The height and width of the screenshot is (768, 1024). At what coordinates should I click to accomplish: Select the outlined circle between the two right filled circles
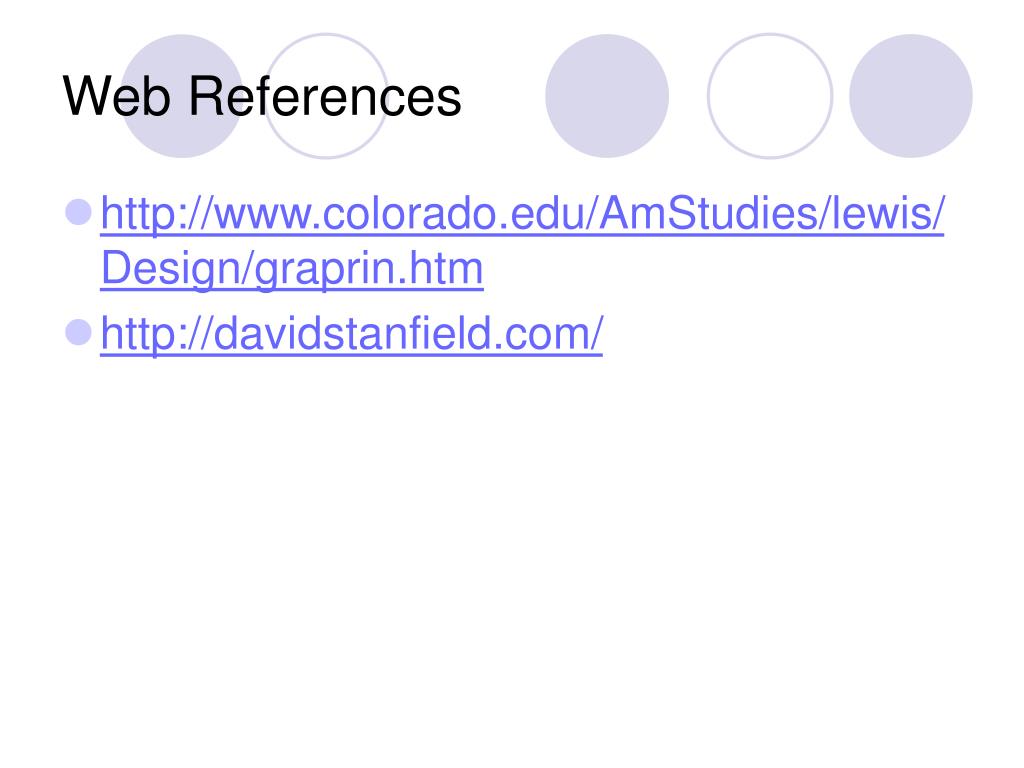point(770,96)
